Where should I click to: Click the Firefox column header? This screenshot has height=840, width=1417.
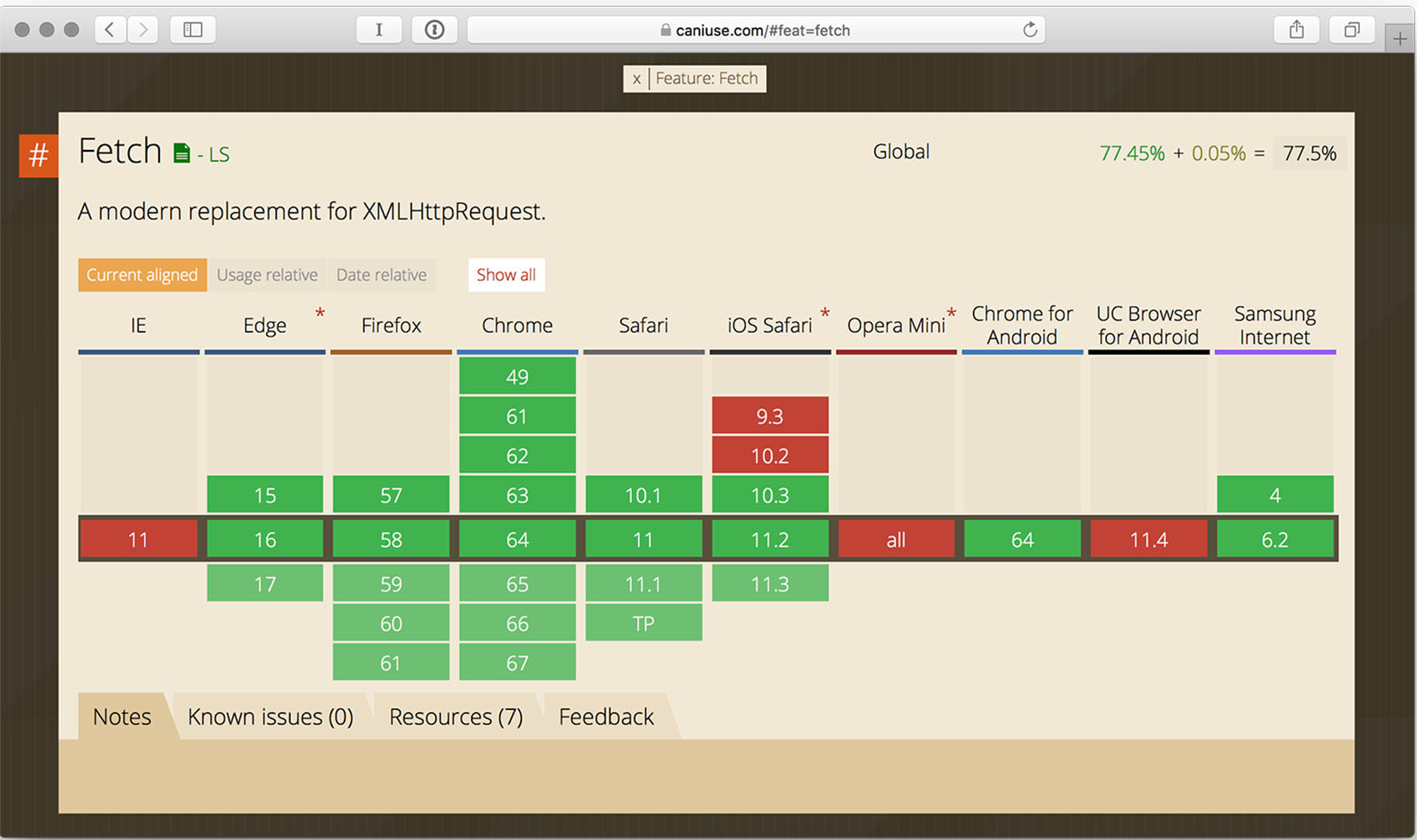click(391, 325)
